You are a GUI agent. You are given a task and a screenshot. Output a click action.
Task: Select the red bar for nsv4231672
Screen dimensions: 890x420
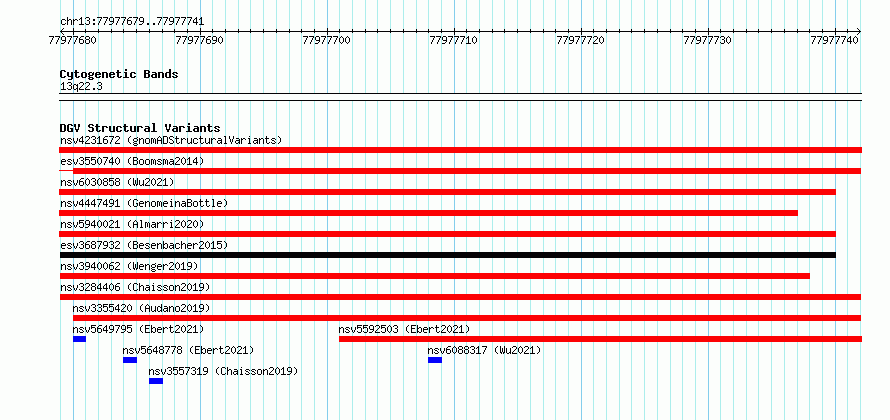point(460,150)
